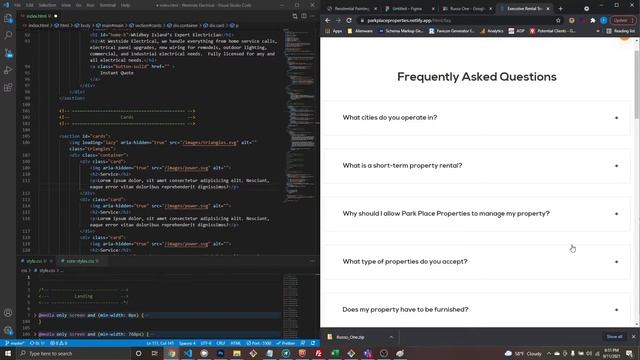
Task: Open Task View on the taskbar
Action: 155,353
